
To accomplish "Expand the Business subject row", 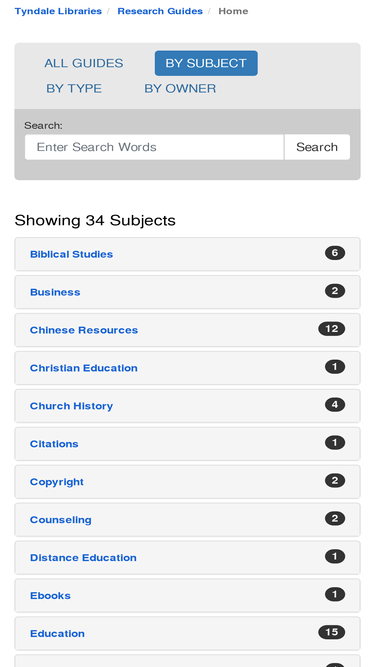I will point(188,292).
